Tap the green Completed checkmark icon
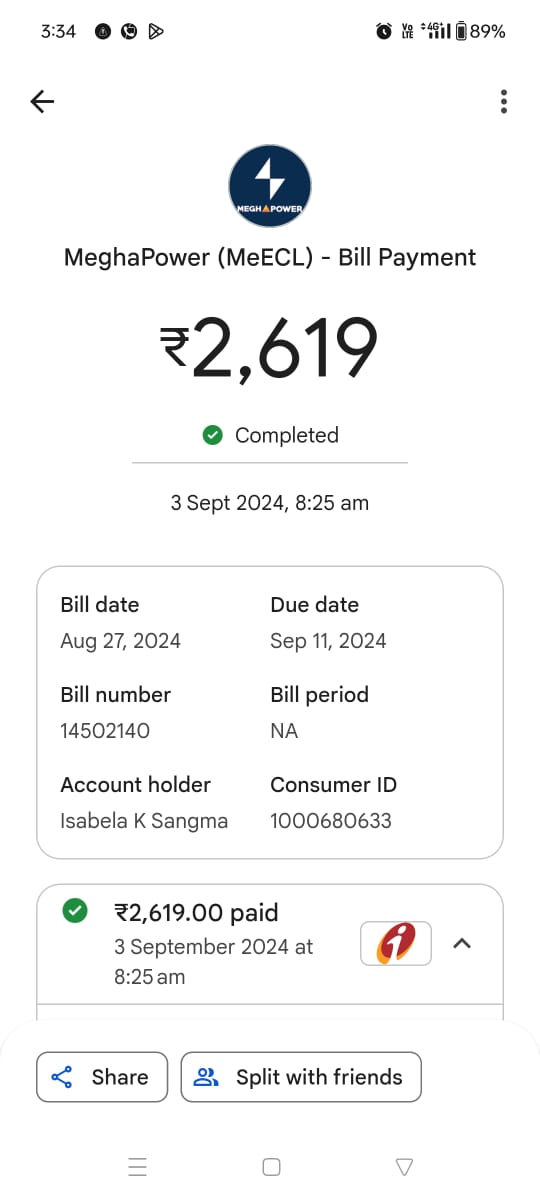The height and width of the screenshot is (1200, 540). pos(212,435)
